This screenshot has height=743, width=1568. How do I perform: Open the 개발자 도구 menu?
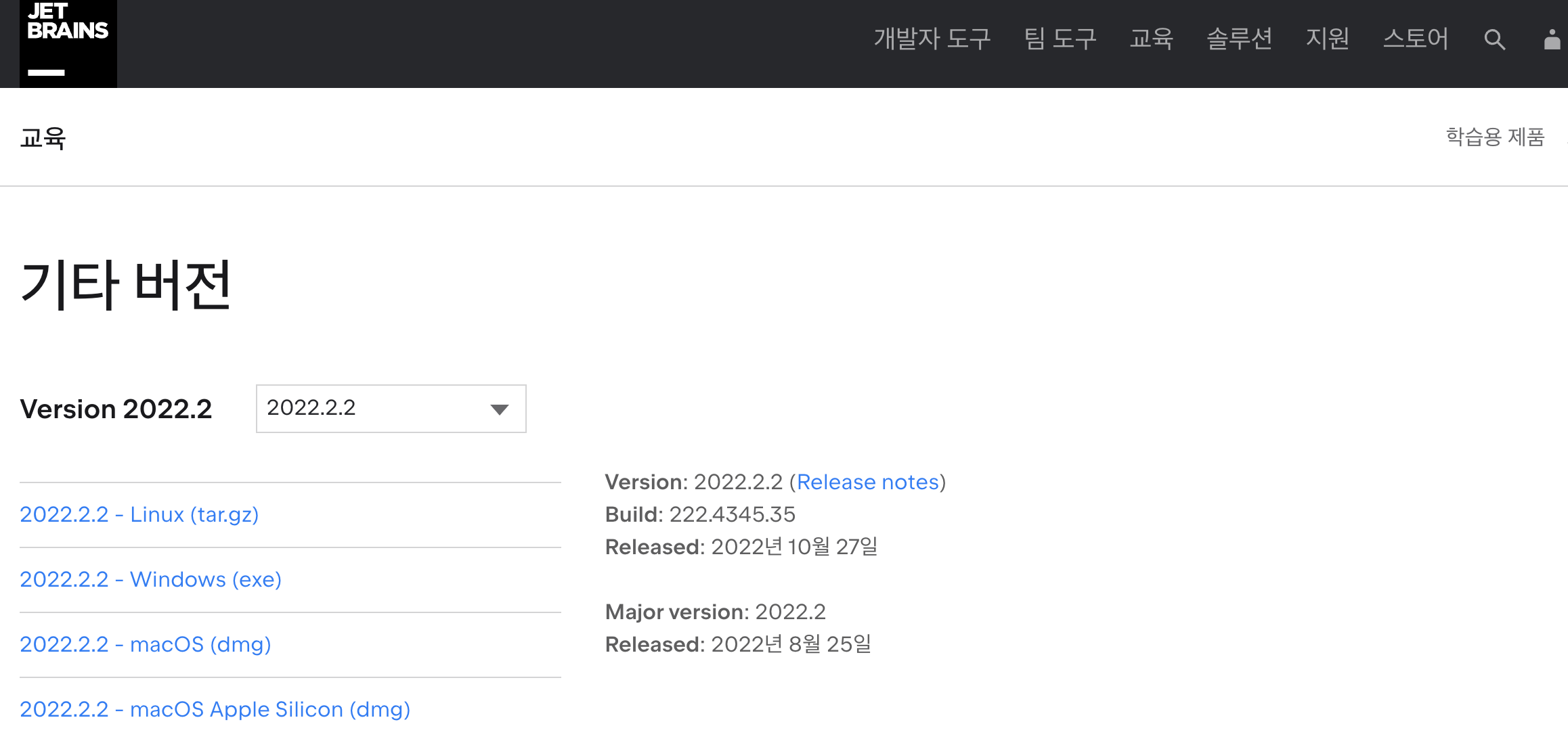click(932, 39)
